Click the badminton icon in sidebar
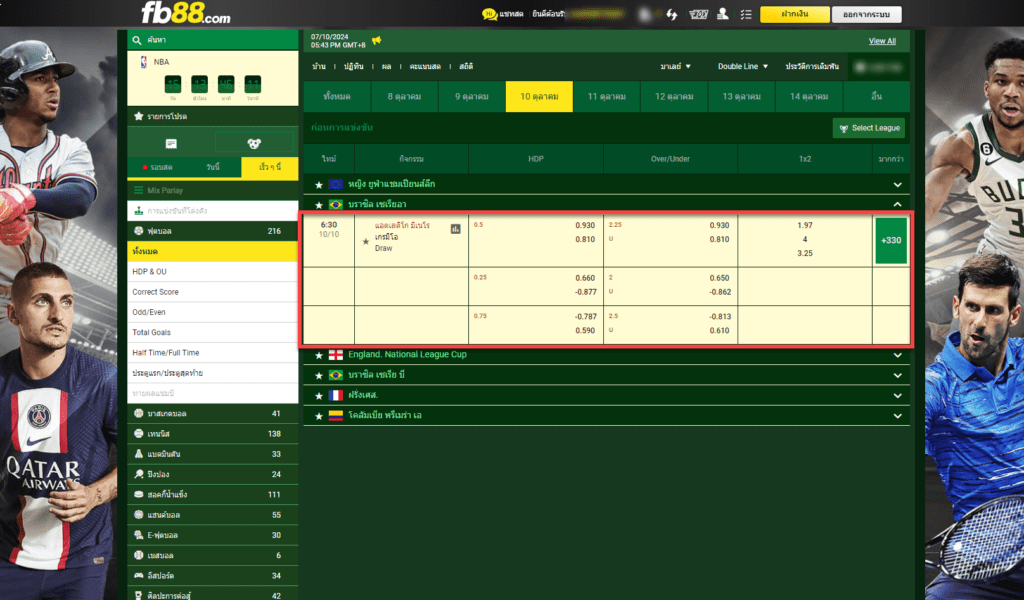This screenshot has width=1024, height=600. click(x=138, y=454)
